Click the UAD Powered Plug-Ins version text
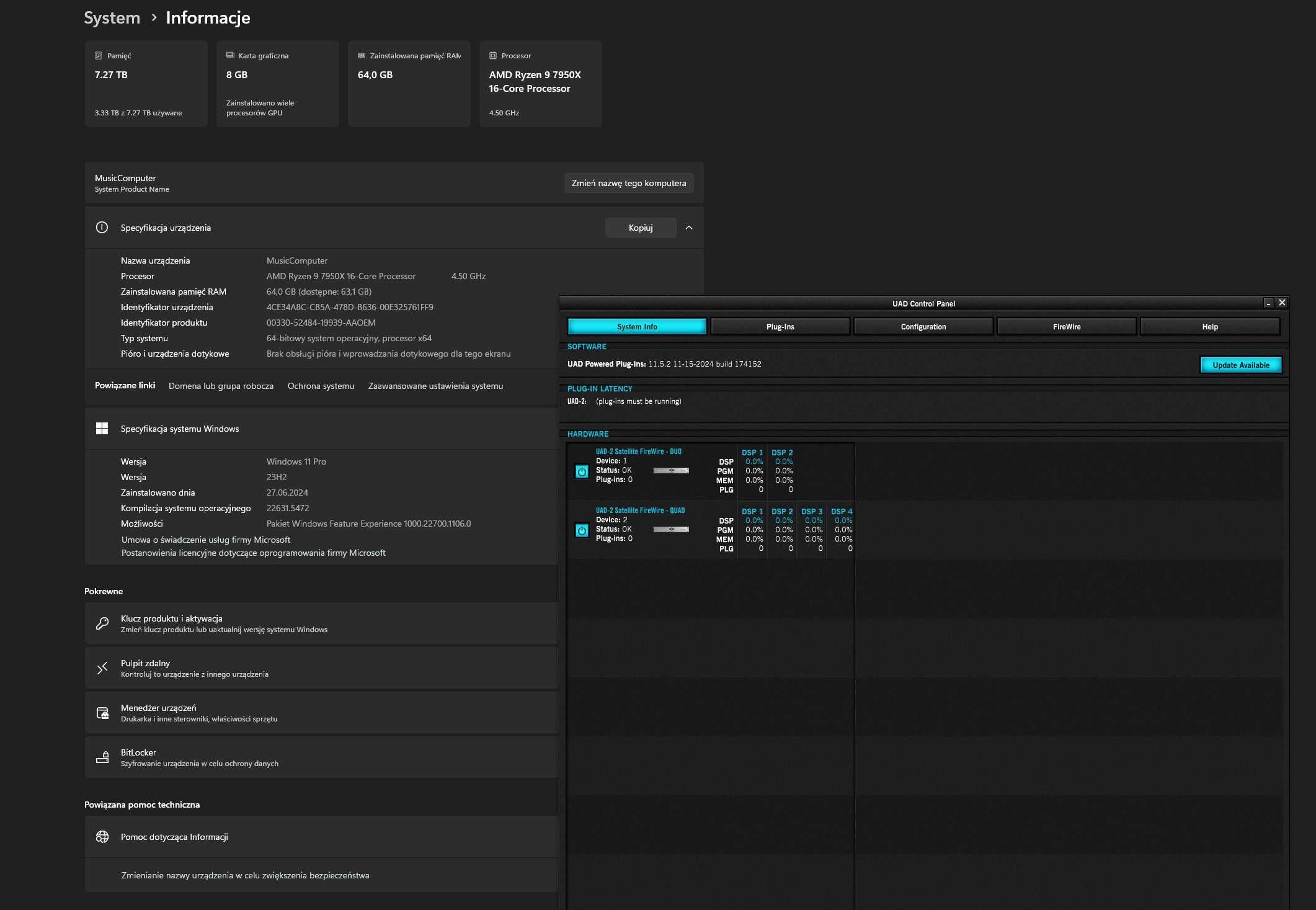This screenshot has height=910, width=1316. pyautogui.click(x=664, y=364)
